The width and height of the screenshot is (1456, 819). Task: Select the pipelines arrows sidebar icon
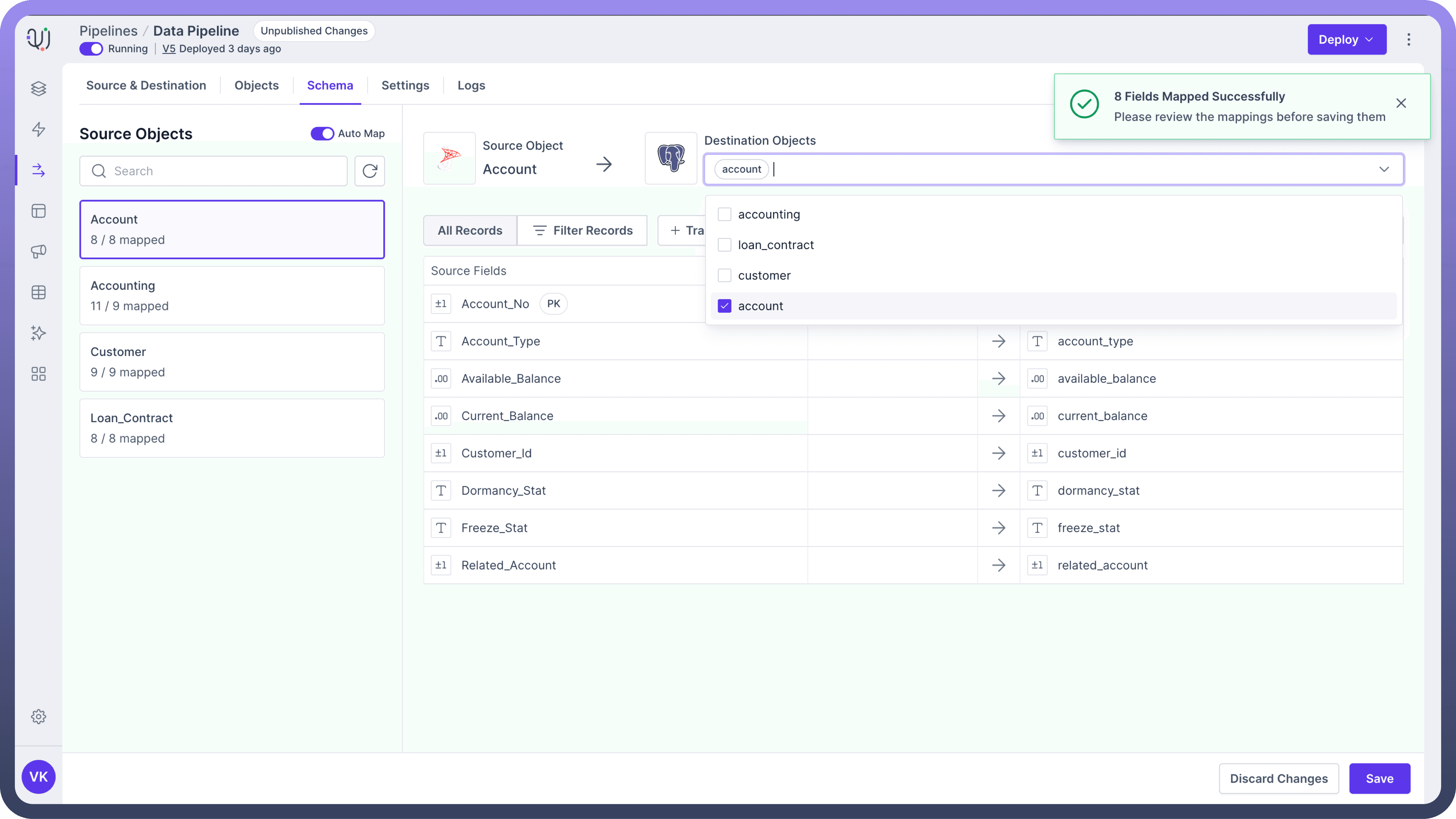pyautogui.click(x=38, y=170)
